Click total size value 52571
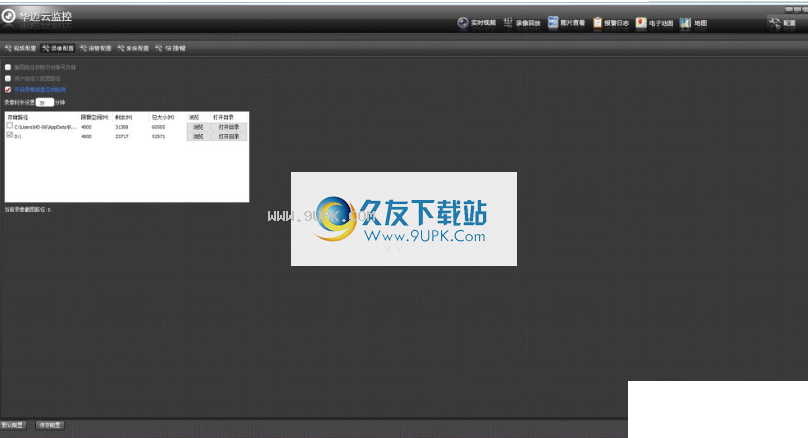This screenshot has width=808, height=438. (x=158, y=137)
